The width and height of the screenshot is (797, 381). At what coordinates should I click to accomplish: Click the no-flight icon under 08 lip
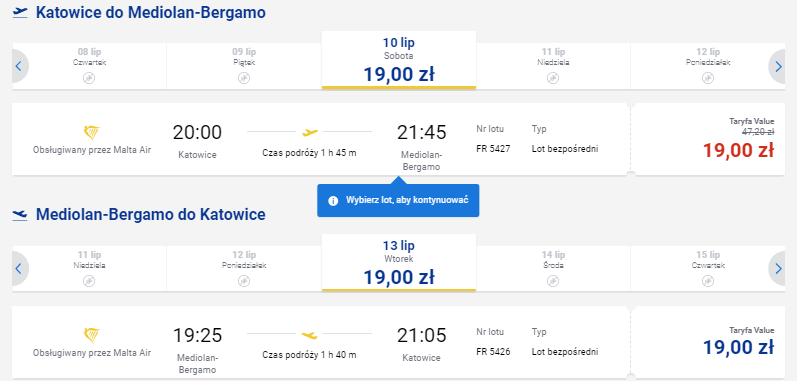pyautogui.click(x=89, y=78)
